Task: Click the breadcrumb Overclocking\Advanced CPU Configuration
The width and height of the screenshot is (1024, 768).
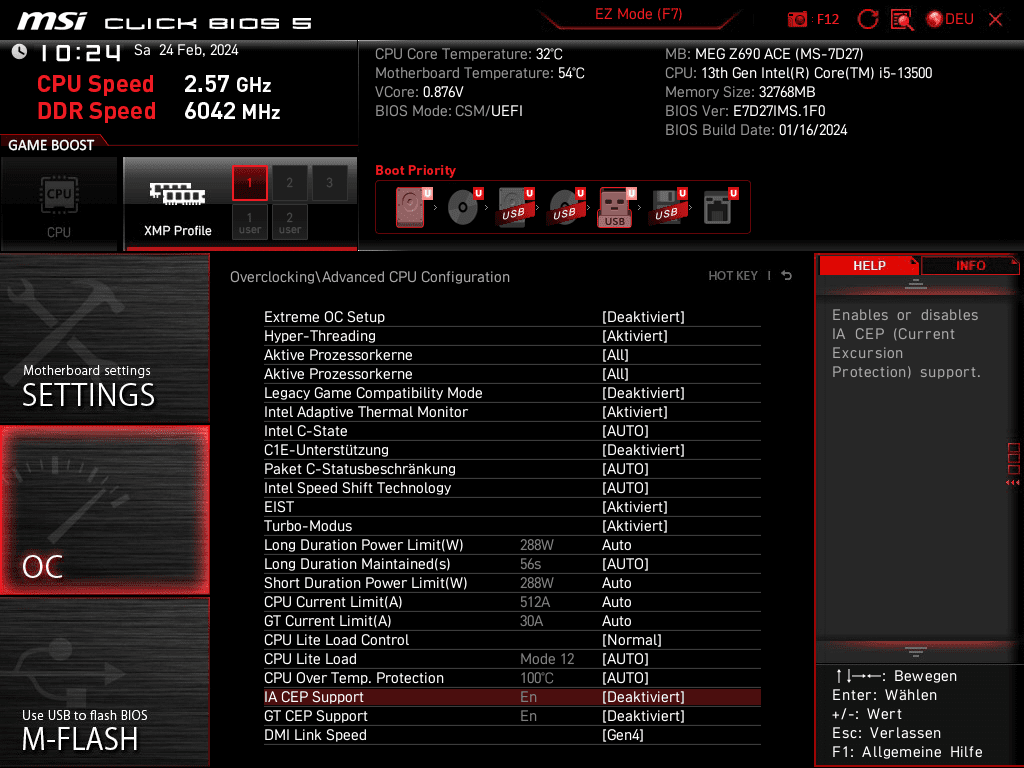Action: tap(370, 276)
